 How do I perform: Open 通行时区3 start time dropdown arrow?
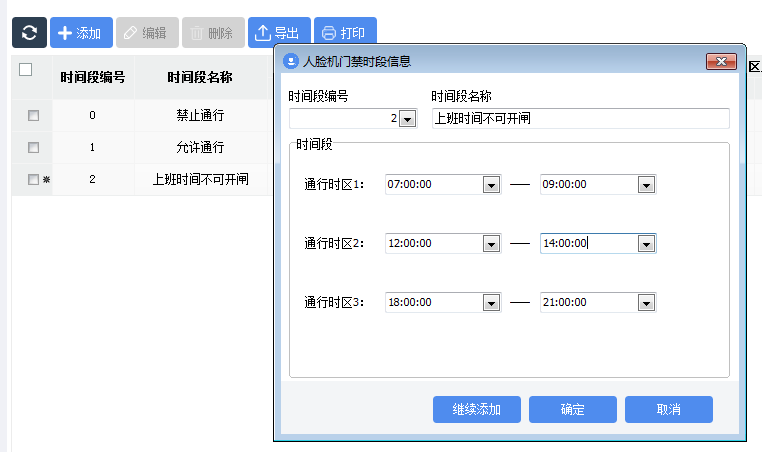tap(491, 303)
